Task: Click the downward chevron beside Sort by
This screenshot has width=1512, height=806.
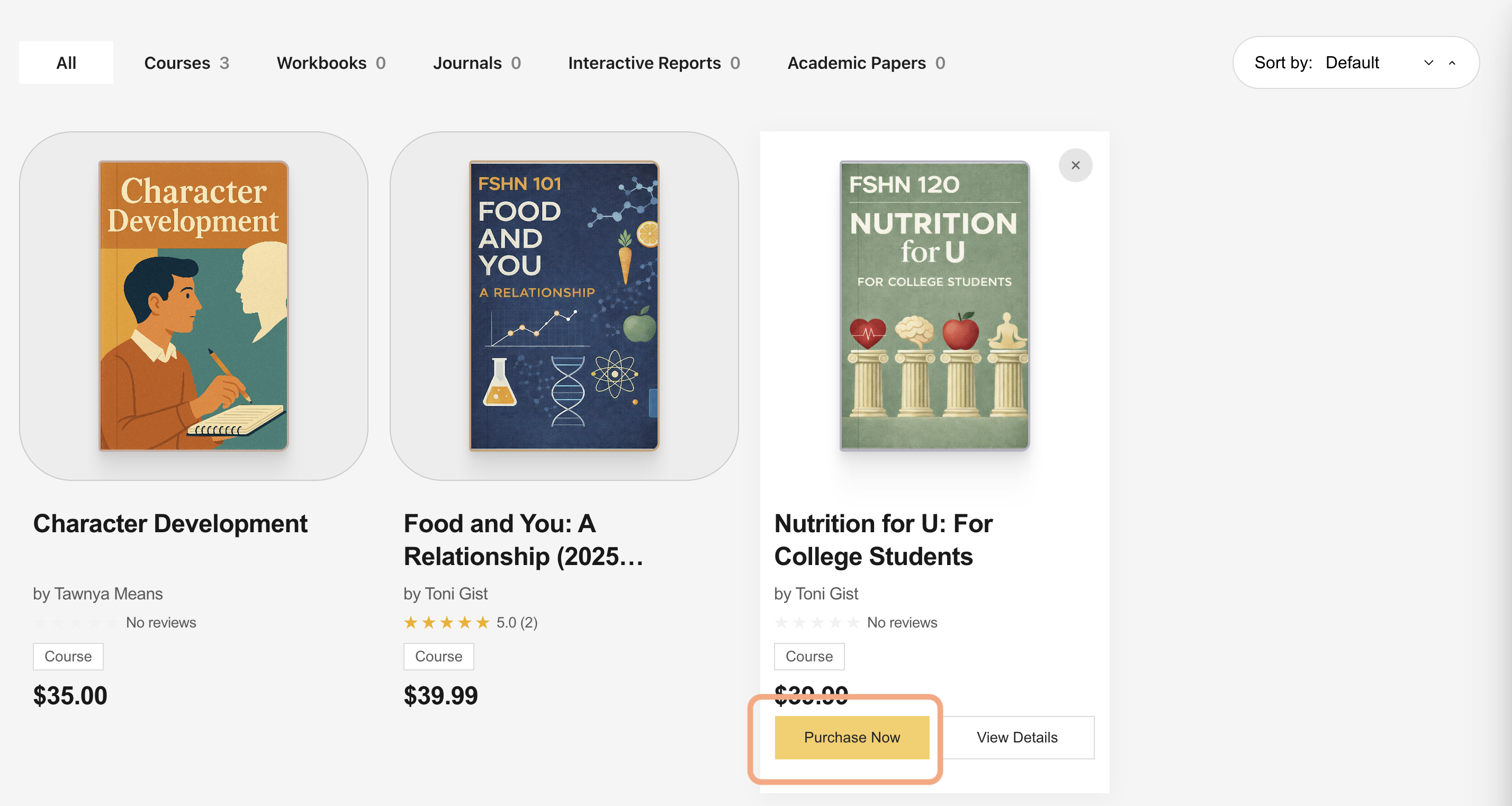Action: [x=1430, y=62]
